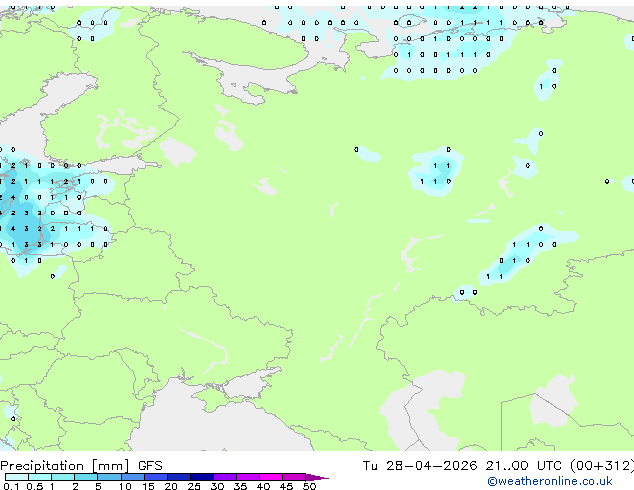Screen dimensions: 634x490
Task: Click the 30–35 mm purple legend box
Action: point(225,477)
